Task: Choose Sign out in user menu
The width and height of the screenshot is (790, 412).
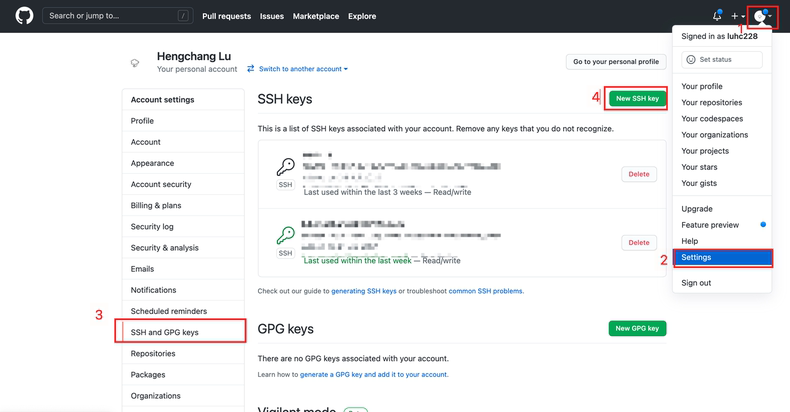Action: [722, 283]
